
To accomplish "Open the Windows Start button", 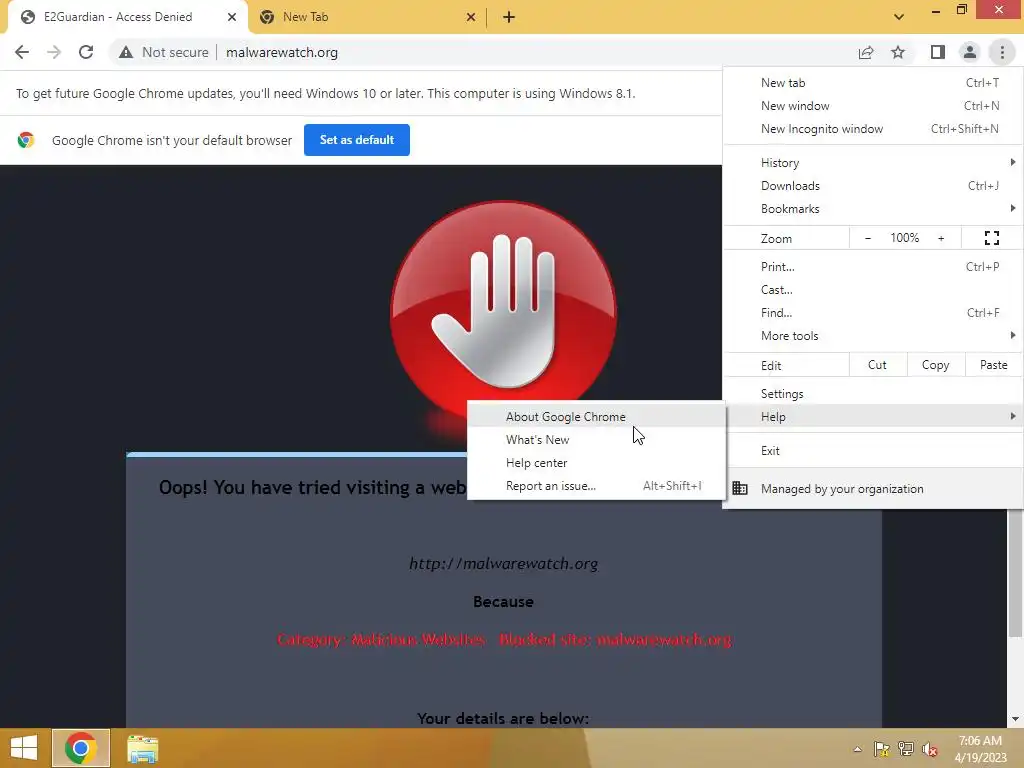I will click(24, 748).
